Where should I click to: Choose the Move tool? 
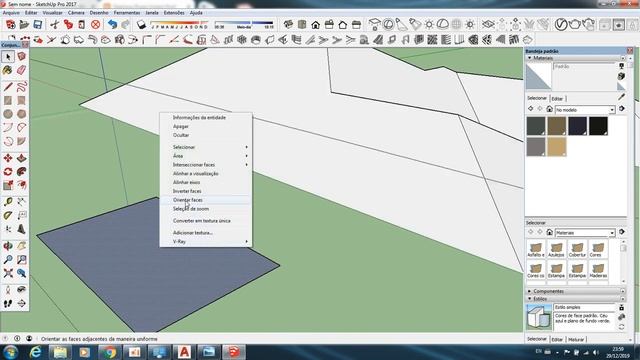point(8,158)
